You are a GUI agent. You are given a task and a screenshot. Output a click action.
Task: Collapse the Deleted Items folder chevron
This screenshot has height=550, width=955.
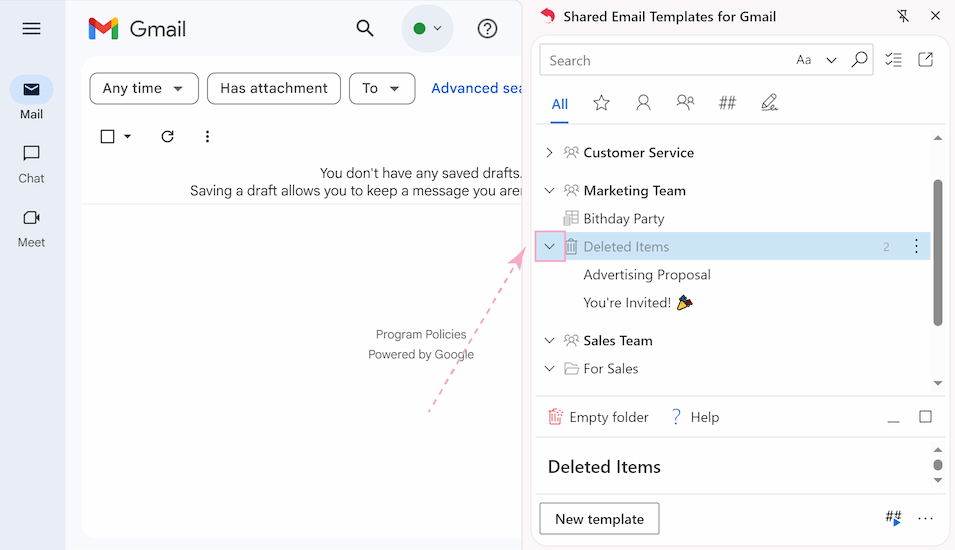pyautogui.click(x=550, y=247)
